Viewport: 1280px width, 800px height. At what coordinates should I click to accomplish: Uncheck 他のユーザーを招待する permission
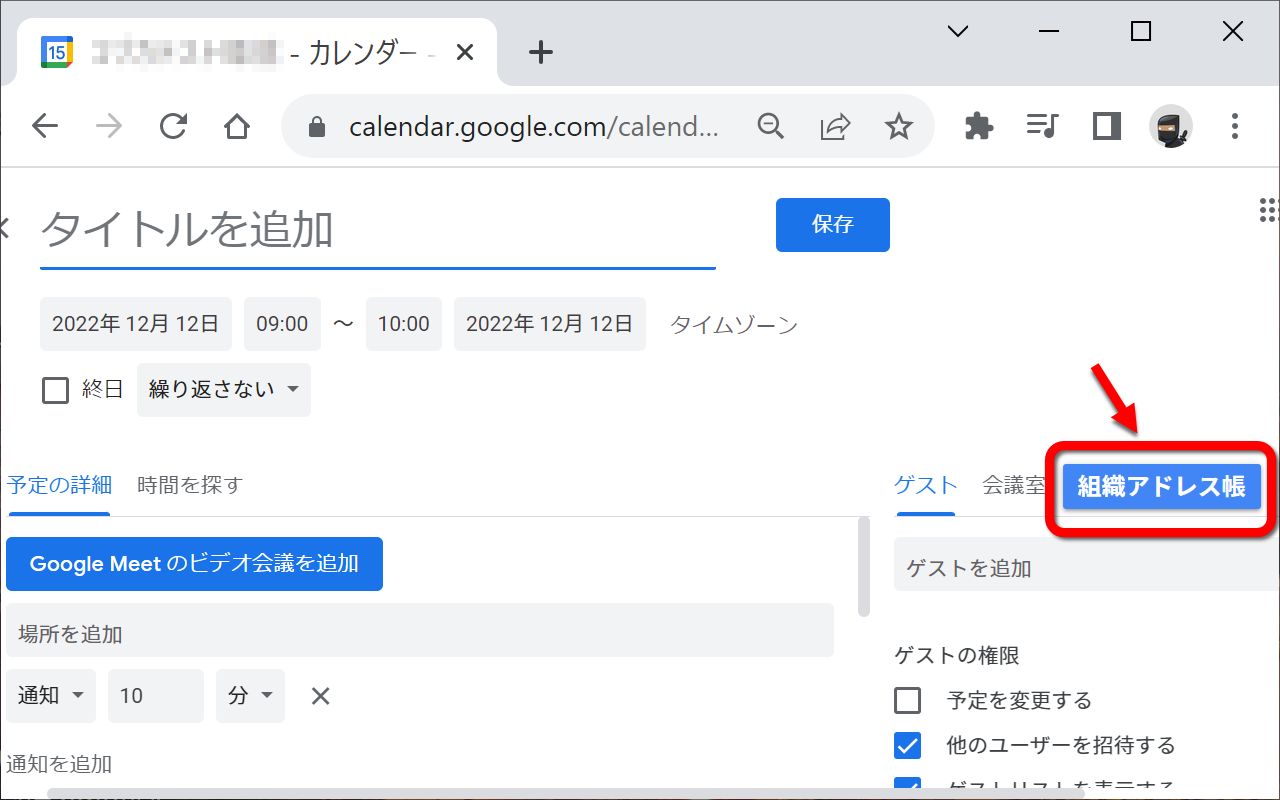(x=908, y=745)
